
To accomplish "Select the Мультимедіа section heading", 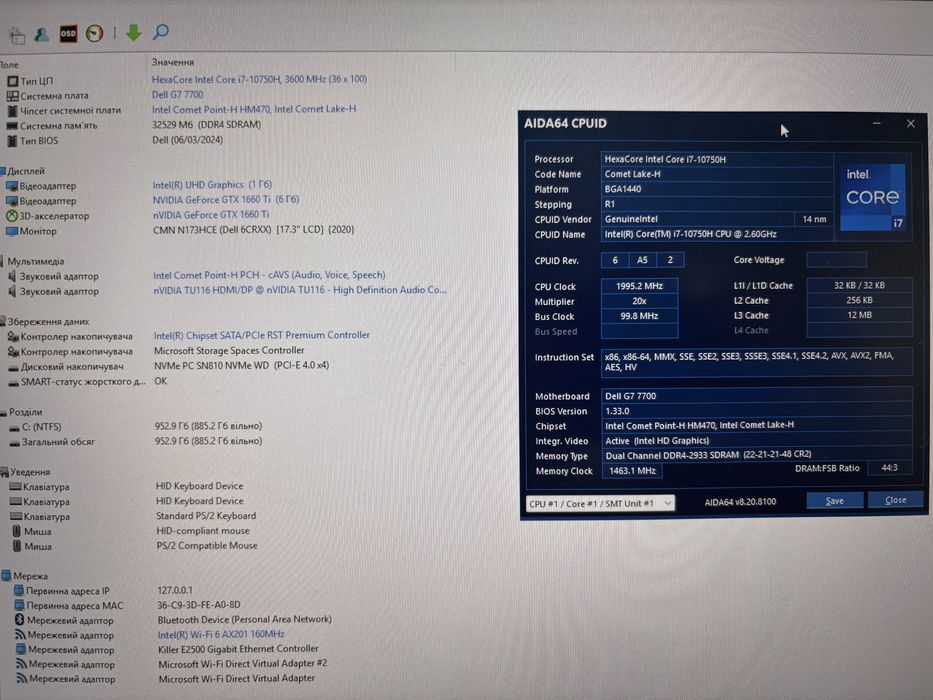I will click(36, 261).
